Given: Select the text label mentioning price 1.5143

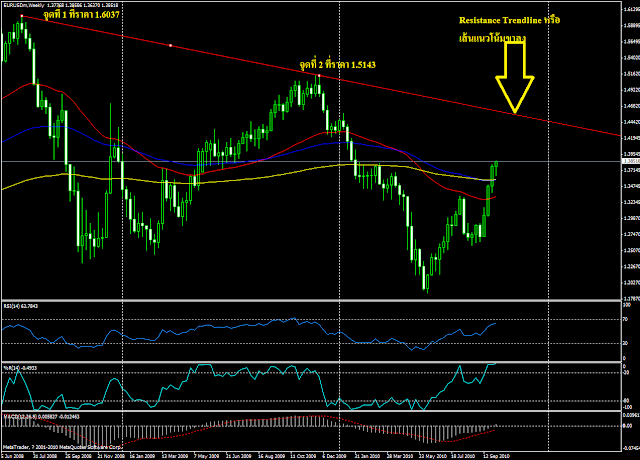Looking at the screenshot, I should pyautogui.click(x=338, y=65).
